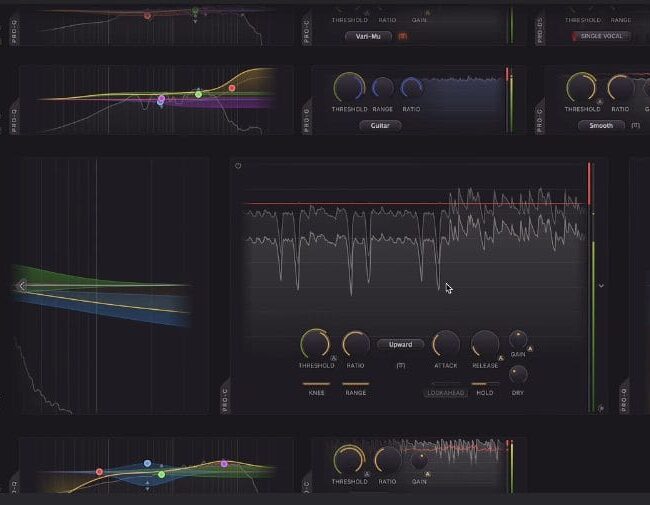Click the Knee slider
This screenshot has width=650, height=505.
click(x=314, y=383)
